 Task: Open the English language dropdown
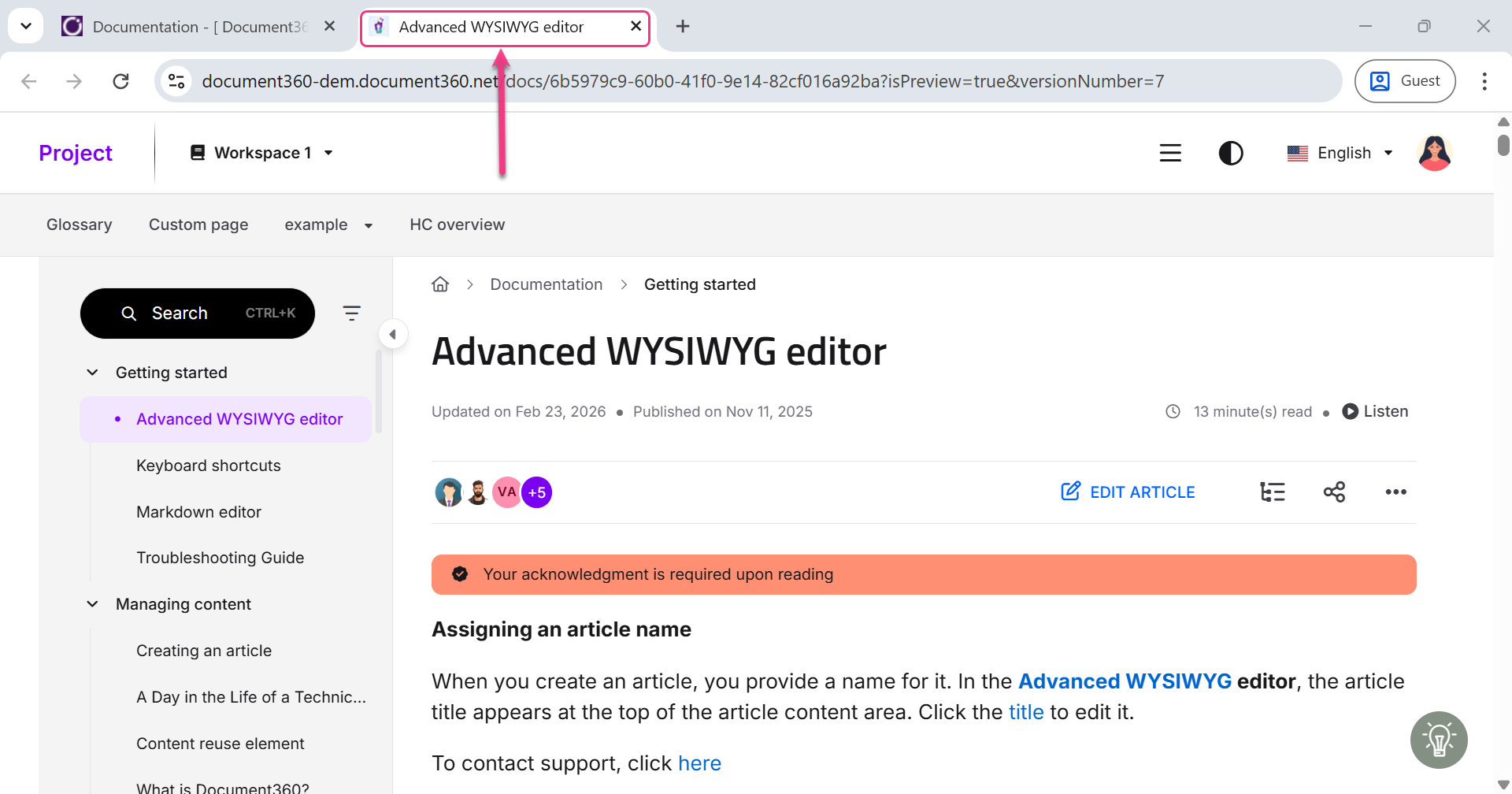click(x=1339, y=153)
